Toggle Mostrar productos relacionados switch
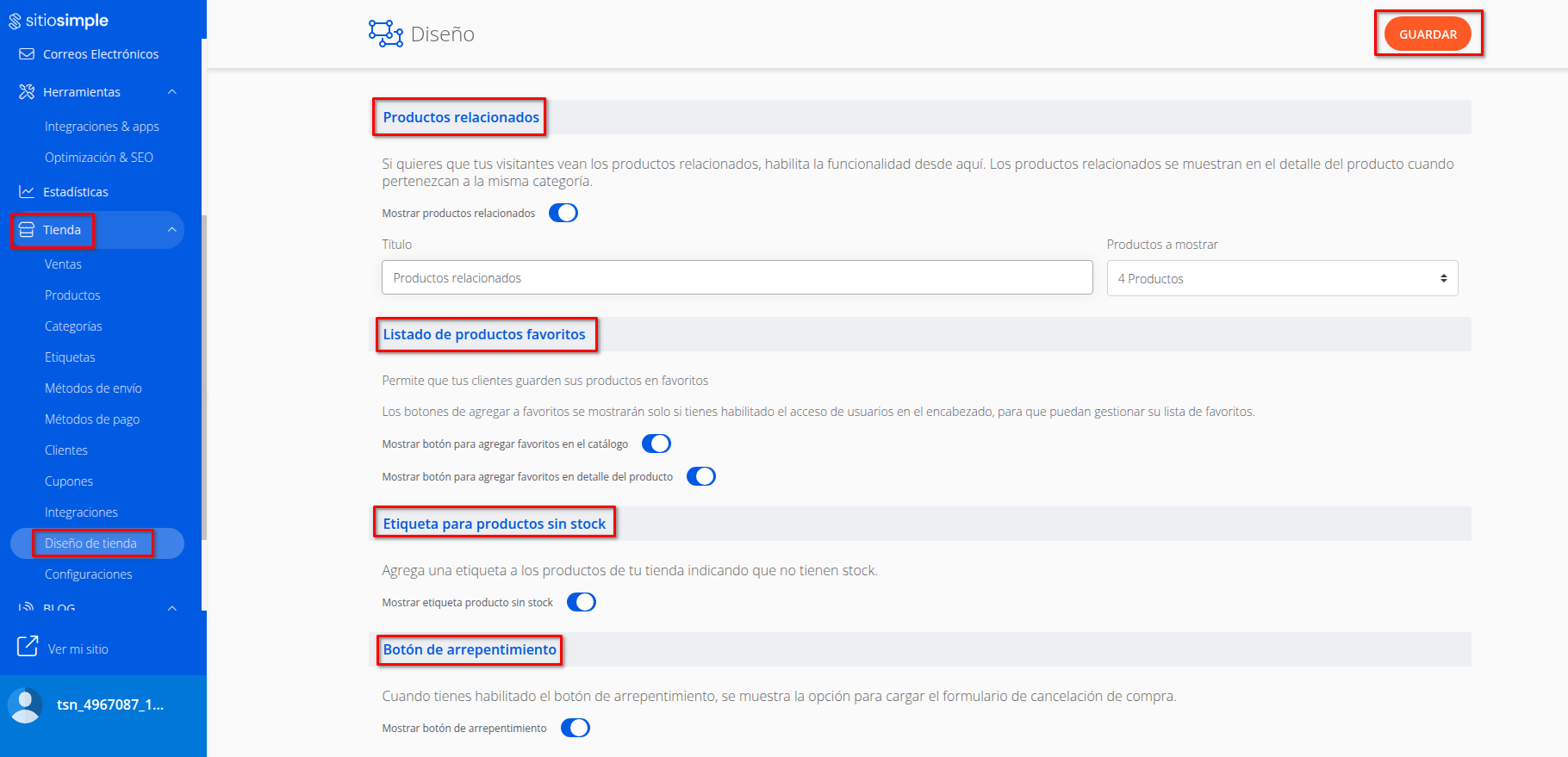Image resolution: width=1568 pixels, height=757 pixels. [x=563, y=213]
